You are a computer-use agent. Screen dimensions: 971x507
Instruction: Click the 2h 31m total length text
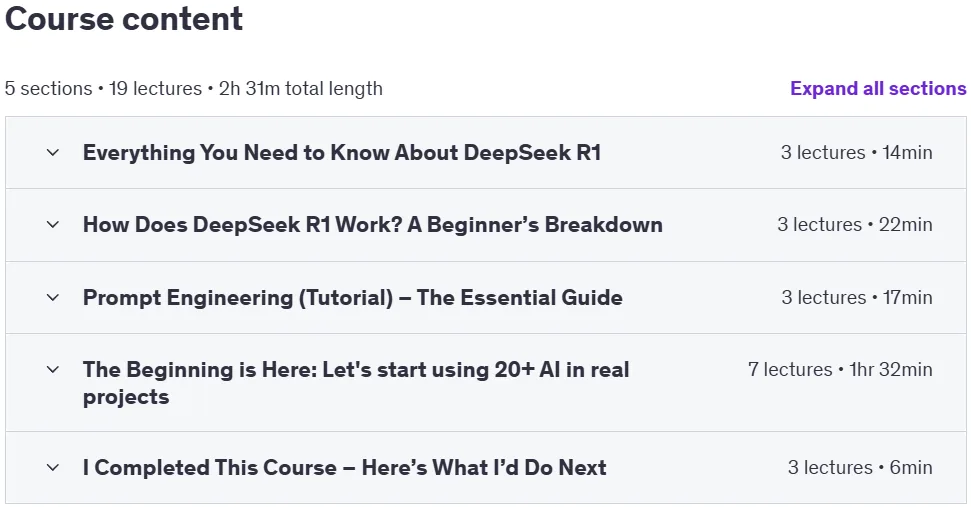[x=301, y=89]
